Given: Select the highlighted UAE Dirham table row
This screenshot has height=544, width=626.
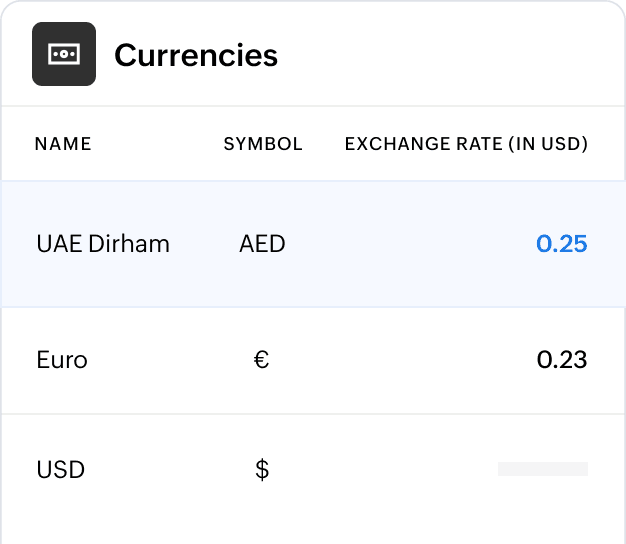Looking at the screenshot, I should 400,244.
